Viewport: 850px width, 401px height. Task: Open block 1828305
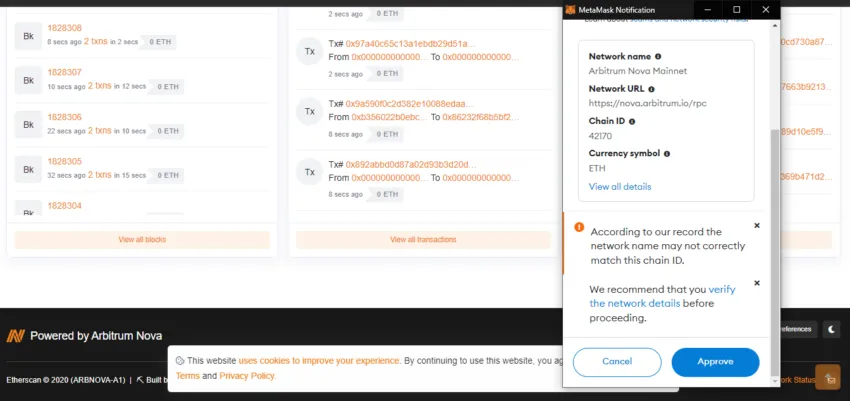click(65, 161)
